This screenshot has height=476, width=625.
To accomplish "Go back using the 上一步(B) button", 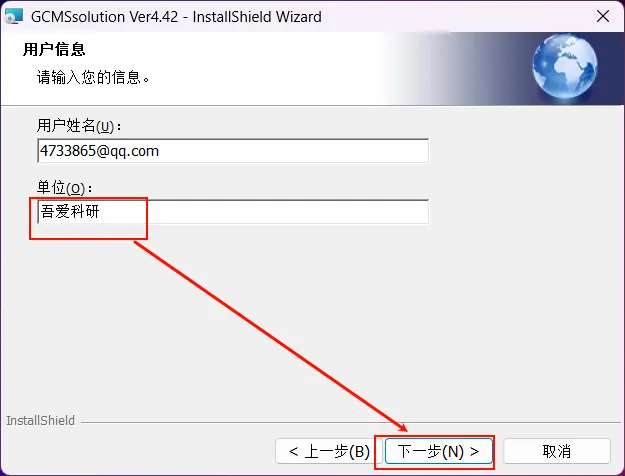I will pyautogui.click(x=329, y=451).
